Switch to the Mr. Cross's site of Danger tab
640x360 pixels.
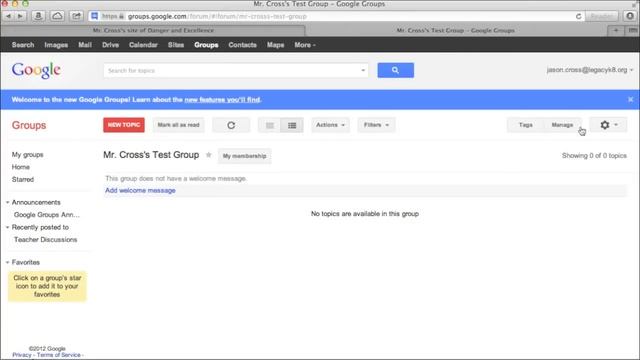coord(153,30)
